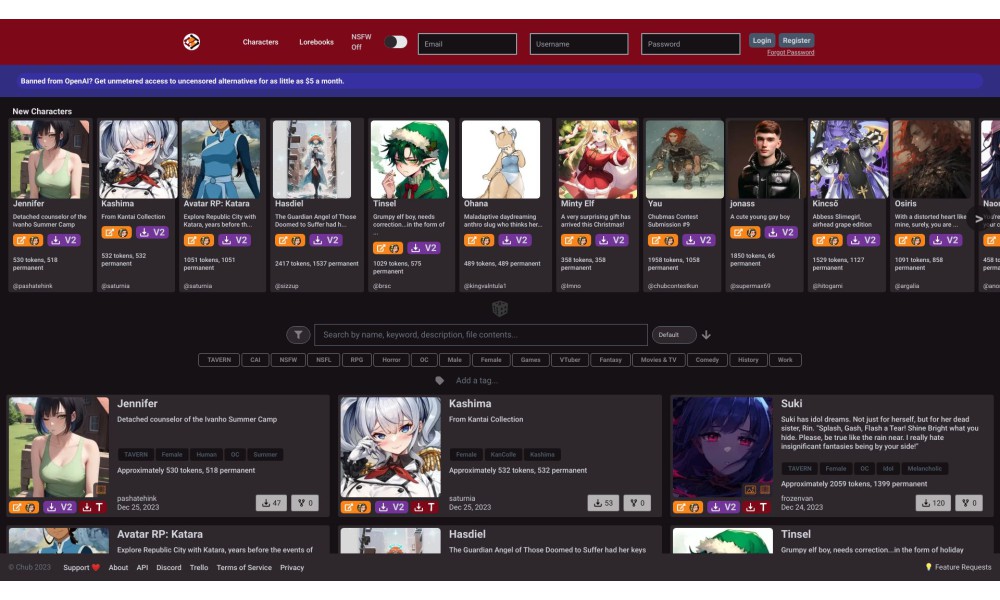Screen dimensions: 1000x600
Task: Toggle the Horror tag filter
Action: 391,360
